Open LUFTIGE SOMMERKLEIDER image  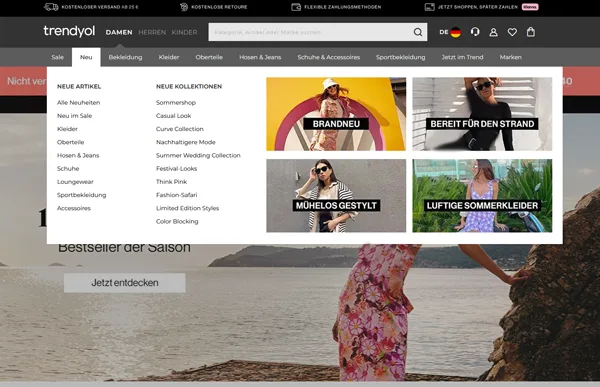click(482, 196)
